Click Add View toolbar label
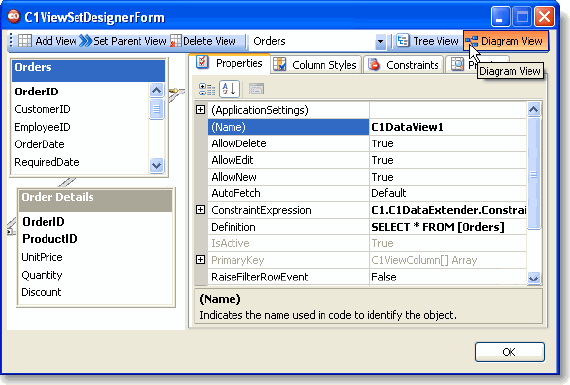 [56, 41]
